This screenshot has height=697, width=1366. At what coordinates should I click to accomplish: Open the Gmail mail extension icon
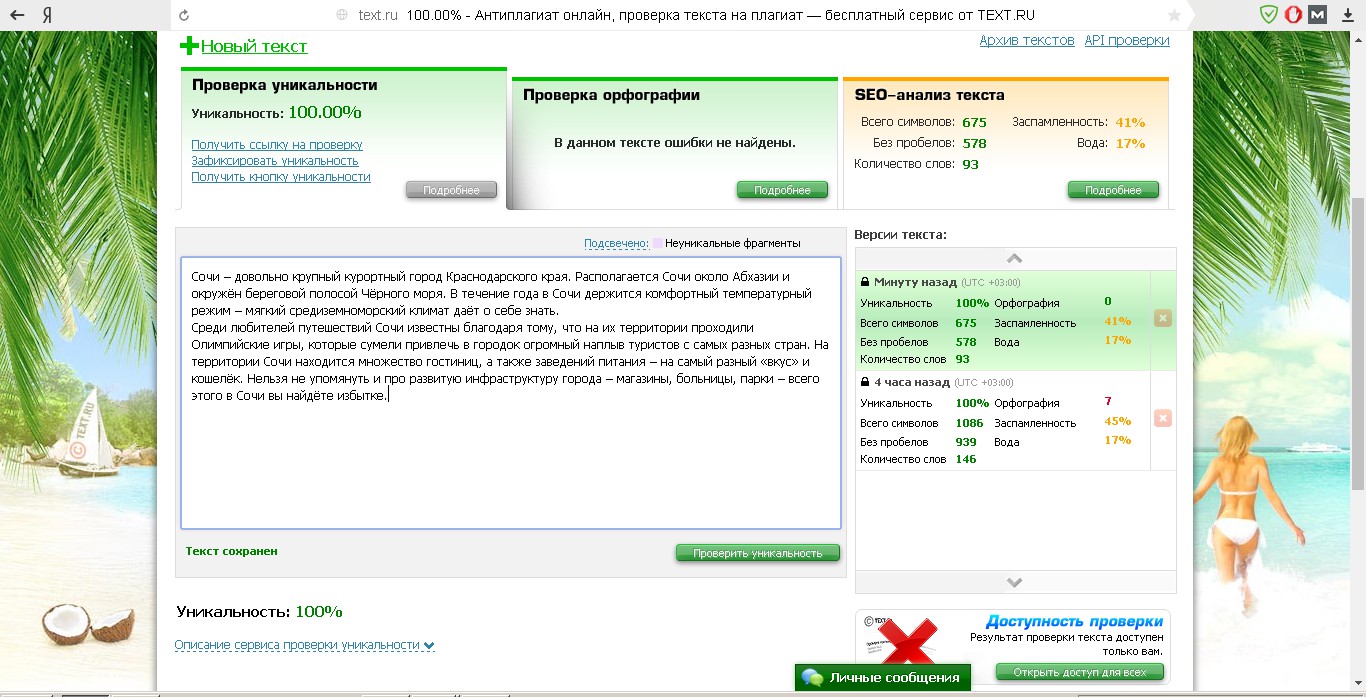point(1318,15)
